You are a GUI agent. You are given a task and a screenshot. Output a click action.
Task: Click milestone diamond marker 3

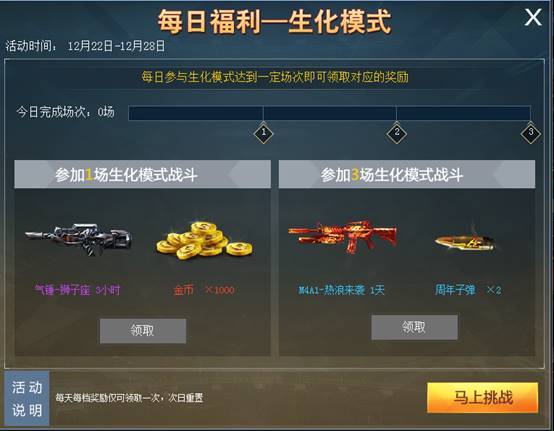tap(530, 133)
